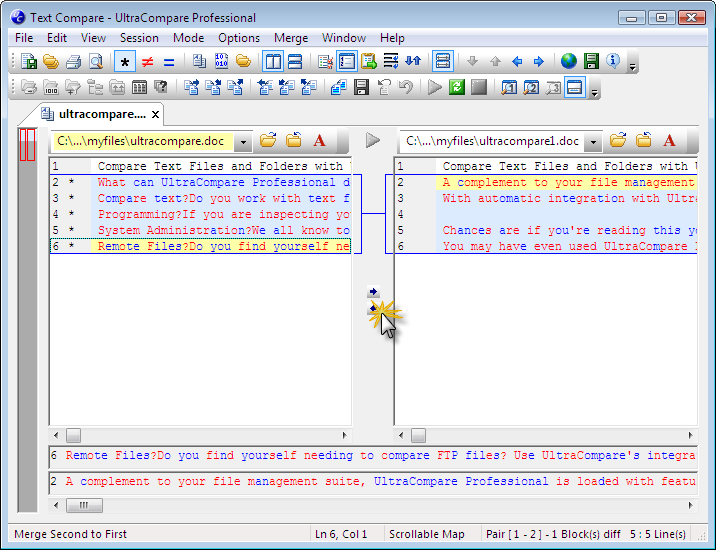Click the green refresh recompare icon

click(457, 87)
